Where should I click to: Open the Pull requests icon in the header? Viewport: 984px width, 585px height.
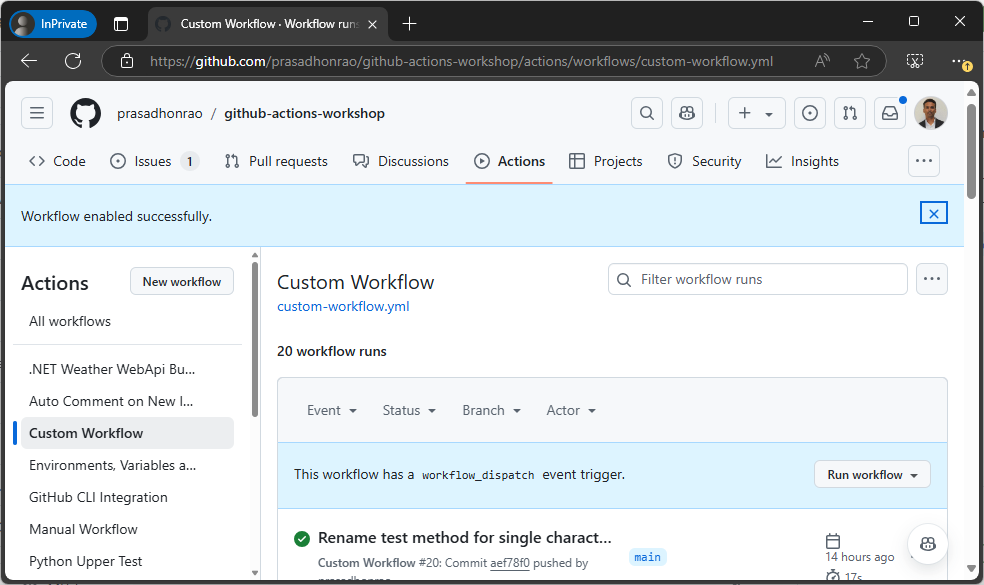[x=850, y=113]
